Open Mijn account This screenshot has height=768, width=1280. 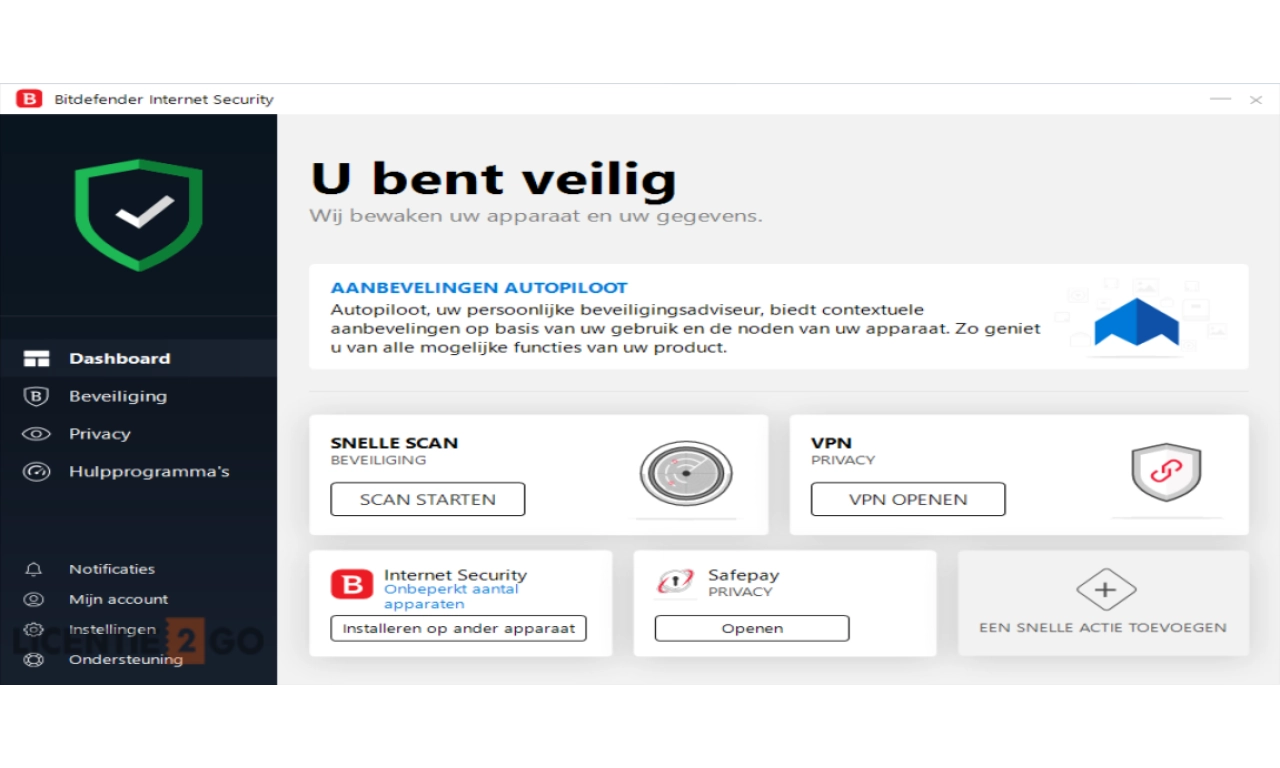[118, 599]
